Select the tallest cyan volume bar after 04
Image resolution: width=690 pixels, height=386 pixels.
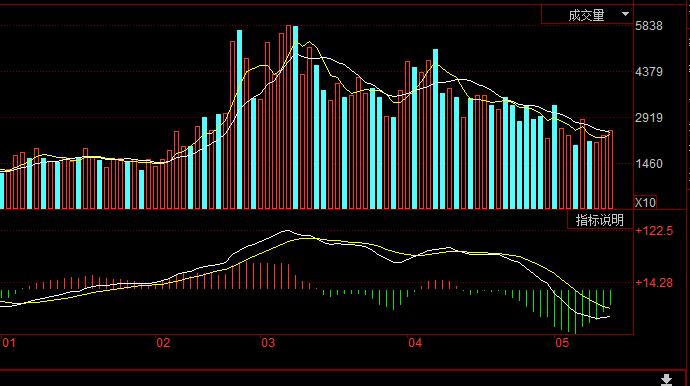click(435, 129)
